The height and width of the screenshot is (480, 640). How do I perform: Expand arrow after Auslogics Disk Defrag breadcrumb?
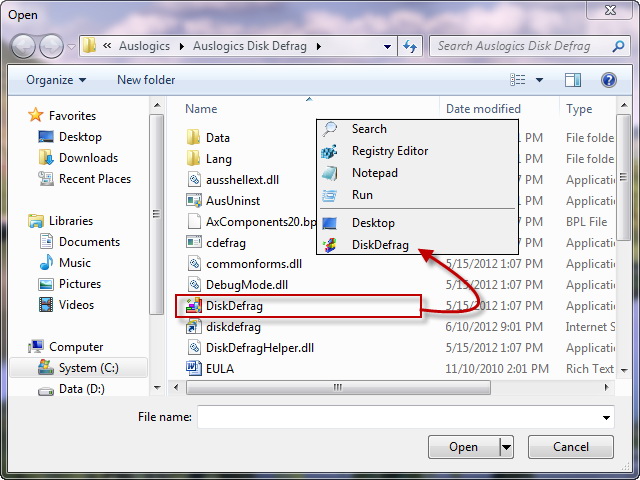[x=319, y=47]
